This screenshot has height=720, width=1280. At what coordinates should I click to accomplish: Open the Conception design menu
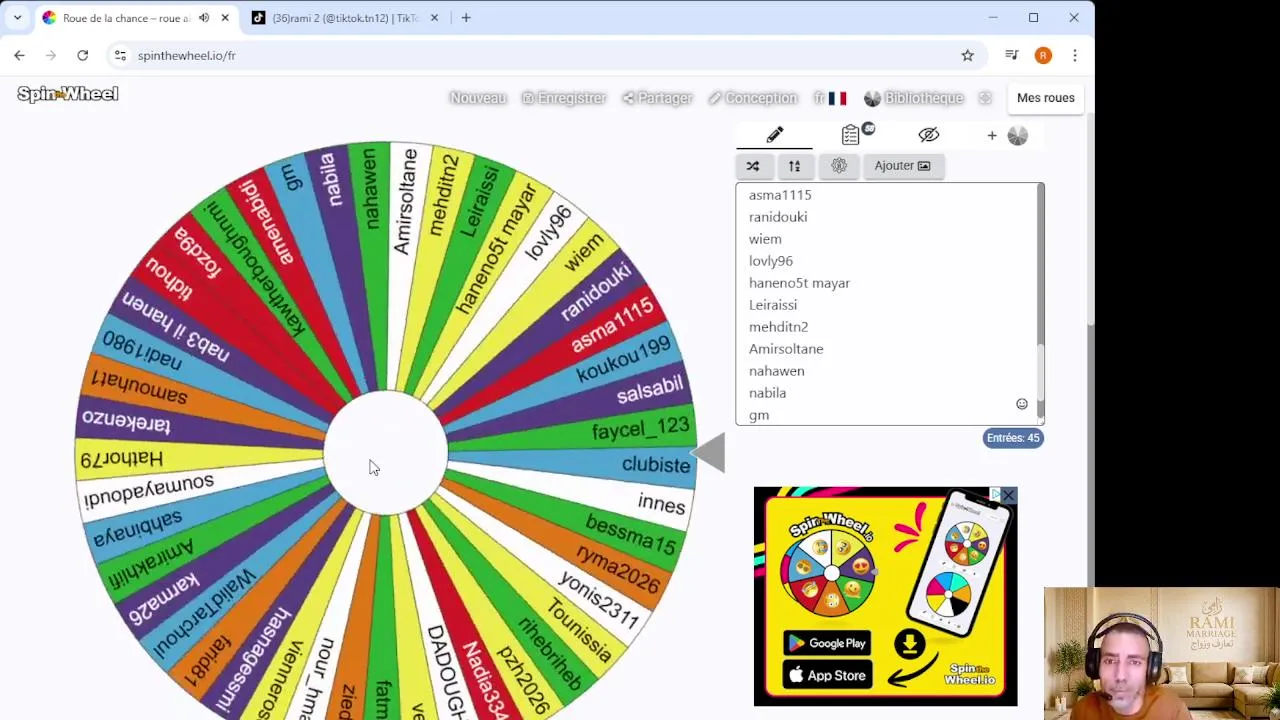pos(752,98)
